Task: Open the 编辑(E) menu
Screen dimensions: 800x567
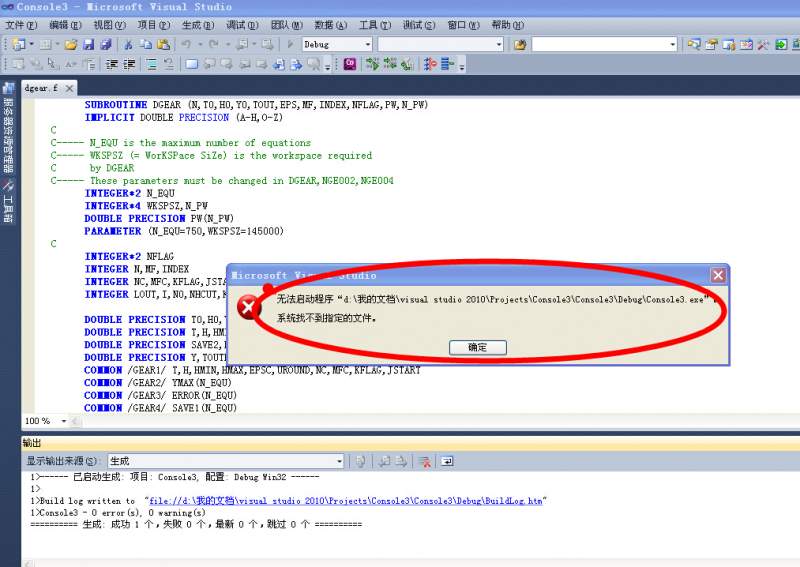Action: (x=65, y=25)
